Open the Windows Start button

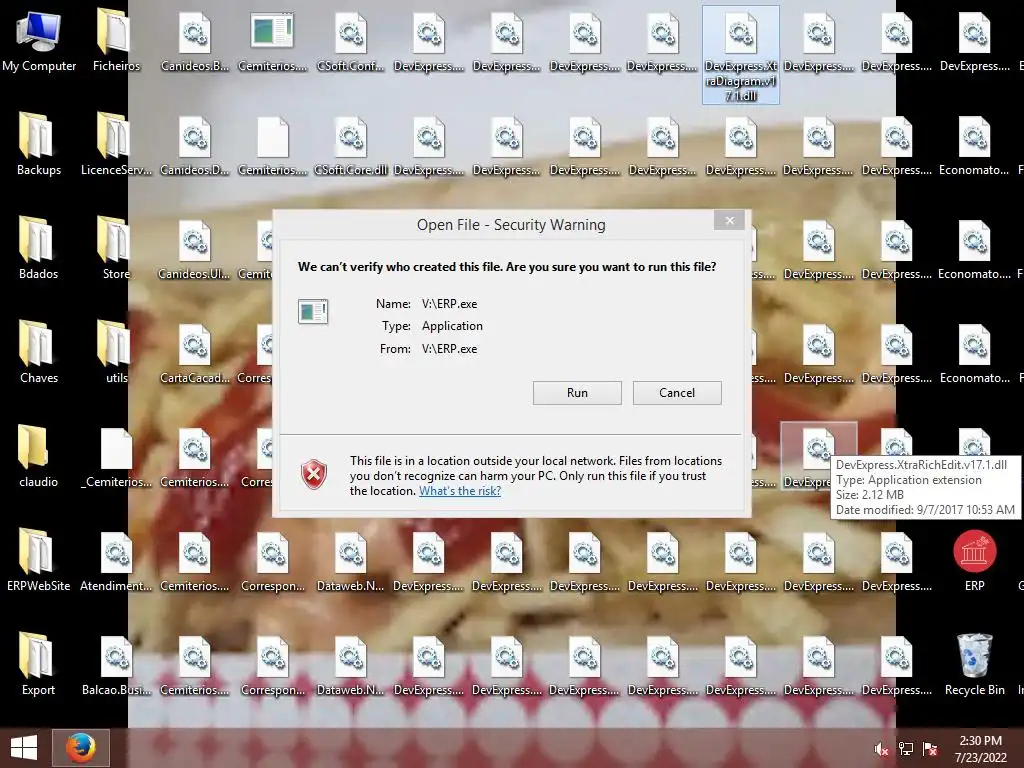pyautogui.click(x=24, y=748)
